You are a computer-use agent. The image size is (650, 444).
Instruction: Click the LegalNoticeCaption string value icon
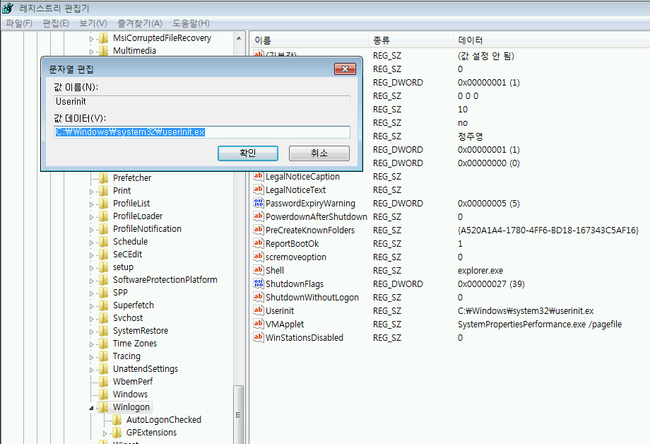pos(258,176)
